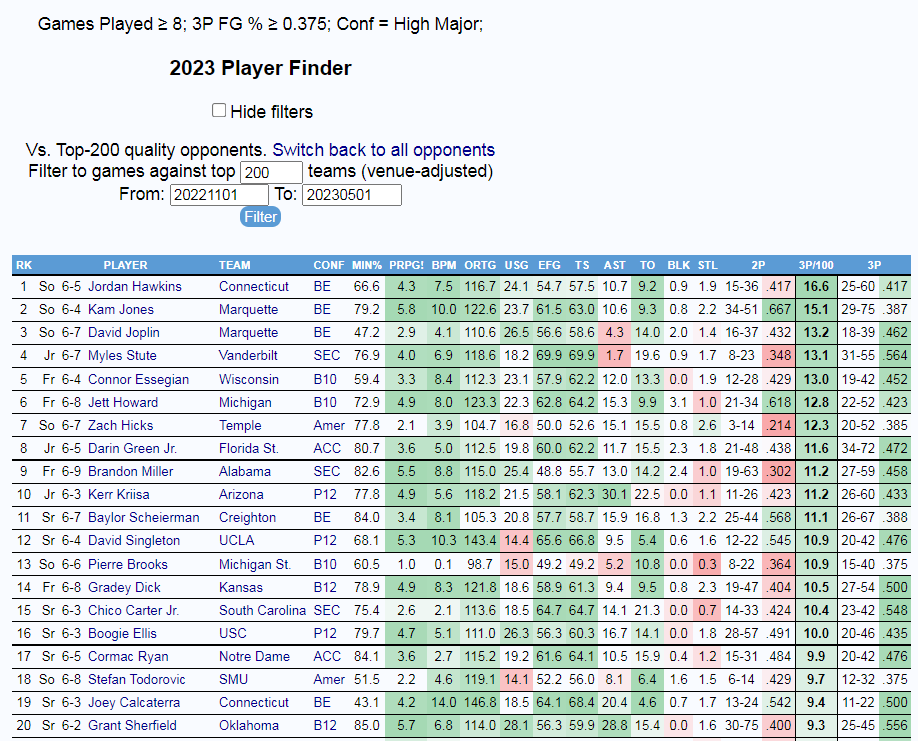Click Switch back to all opponents link
The image size is (918, 741).
point(383,150)
